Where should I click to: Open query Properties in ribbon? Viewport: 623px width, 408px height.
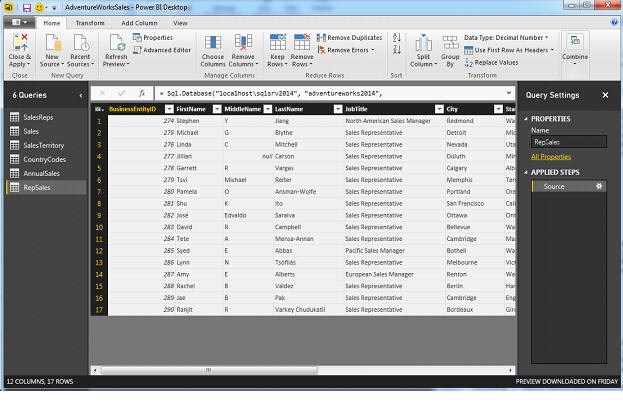(x=153, y=37)
